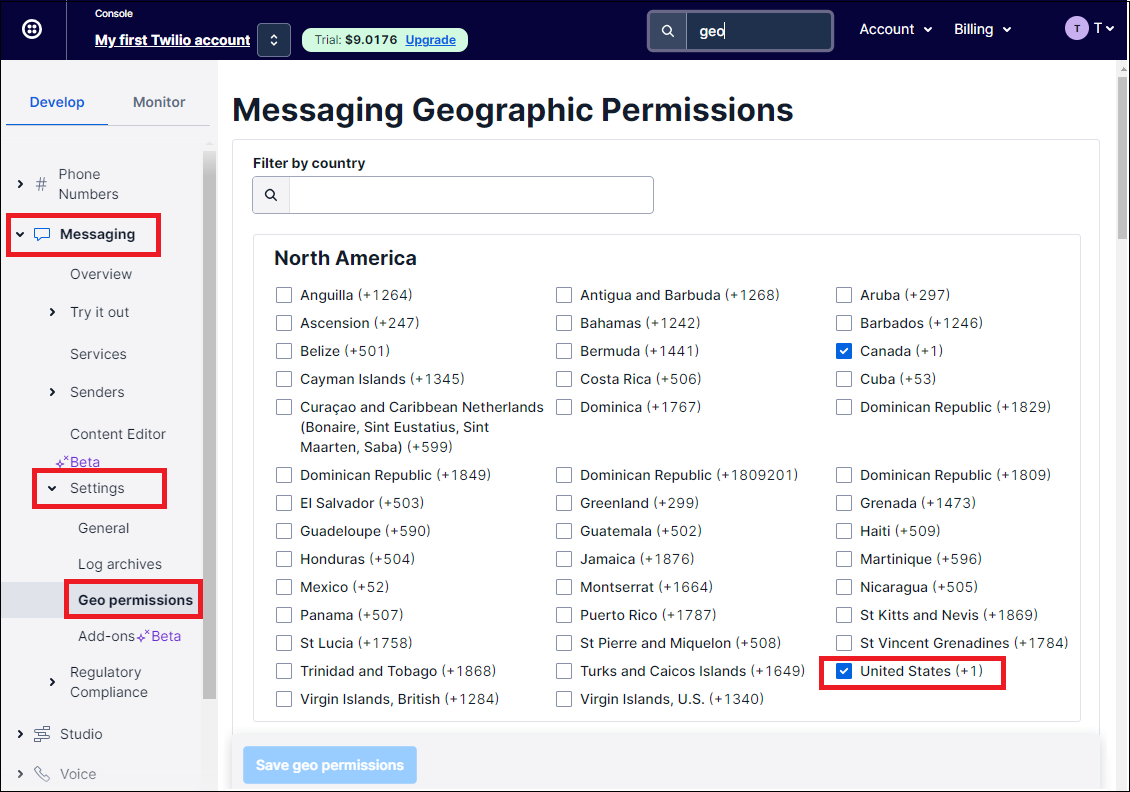The height and width of the screenshot is (792, 1130).
Task: Check the Anguilla (+1264) checkbox
Action: (284, 295)
